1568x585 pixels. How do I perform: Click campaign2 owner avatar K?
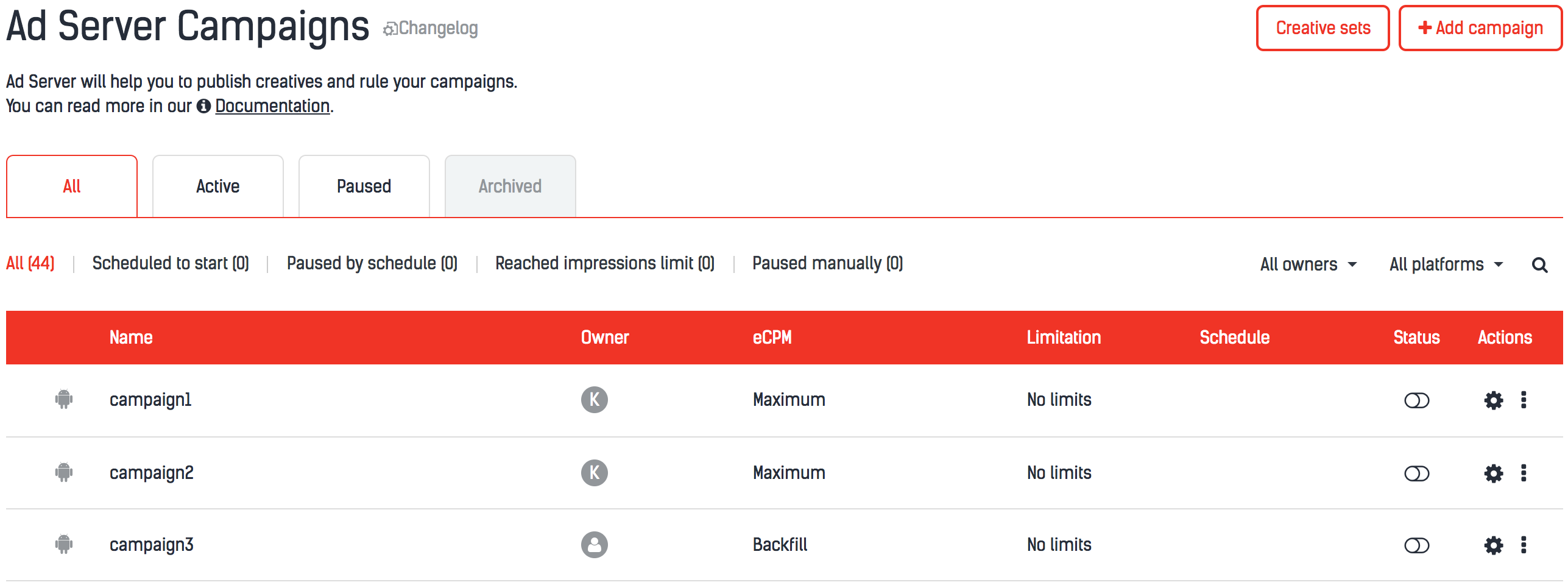pyautogui.click(x=594, y=473)
